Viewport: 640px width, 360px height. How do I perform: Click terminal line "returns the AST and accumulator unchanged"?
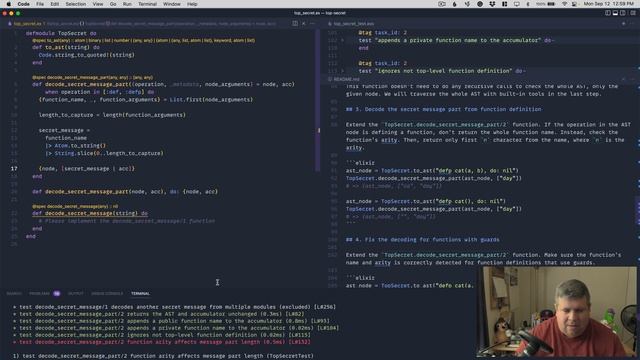[x=159, y=314]
